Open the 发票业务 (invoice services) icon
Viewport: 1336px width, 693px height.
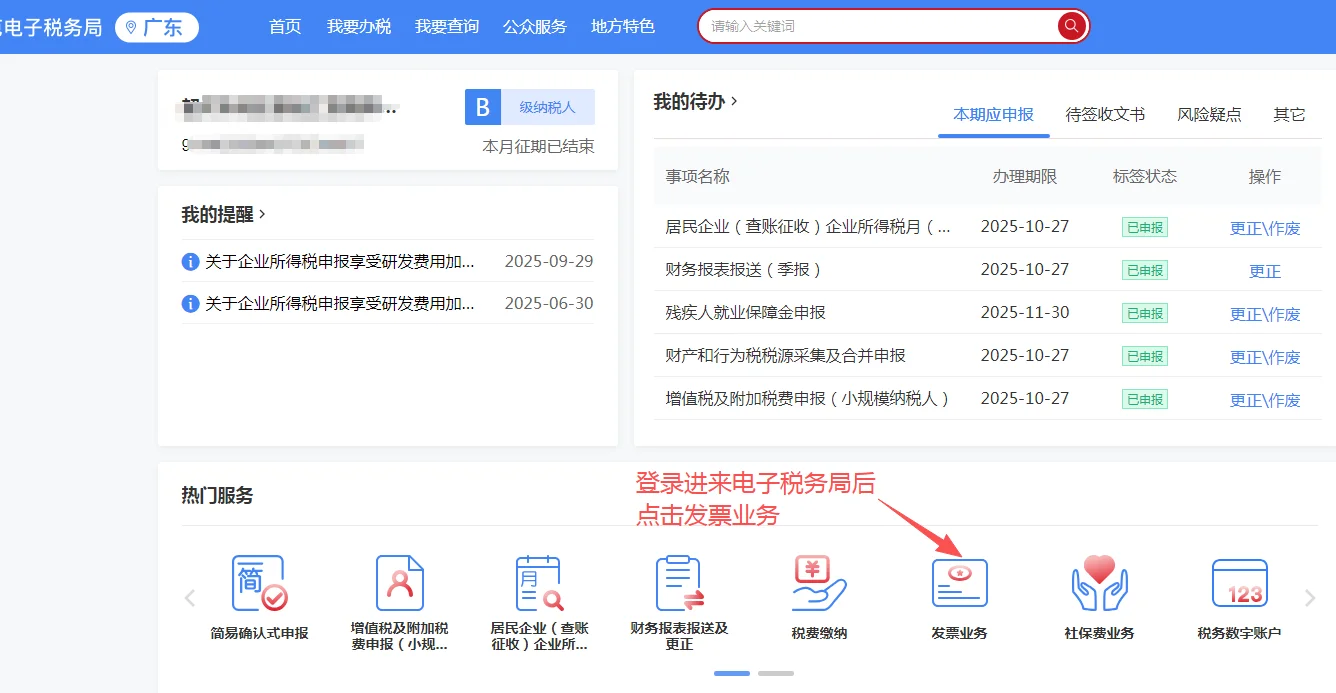click(x=959, y=582)
